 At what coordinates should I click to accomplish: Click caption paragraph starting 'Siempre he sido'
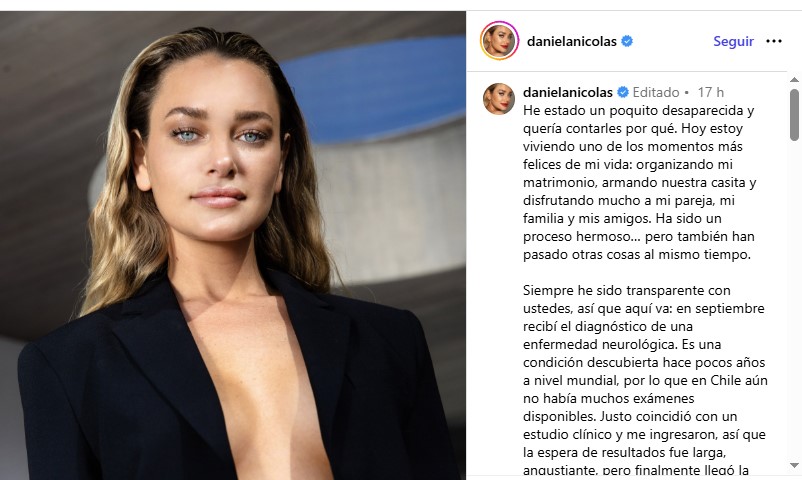[645, 380]
